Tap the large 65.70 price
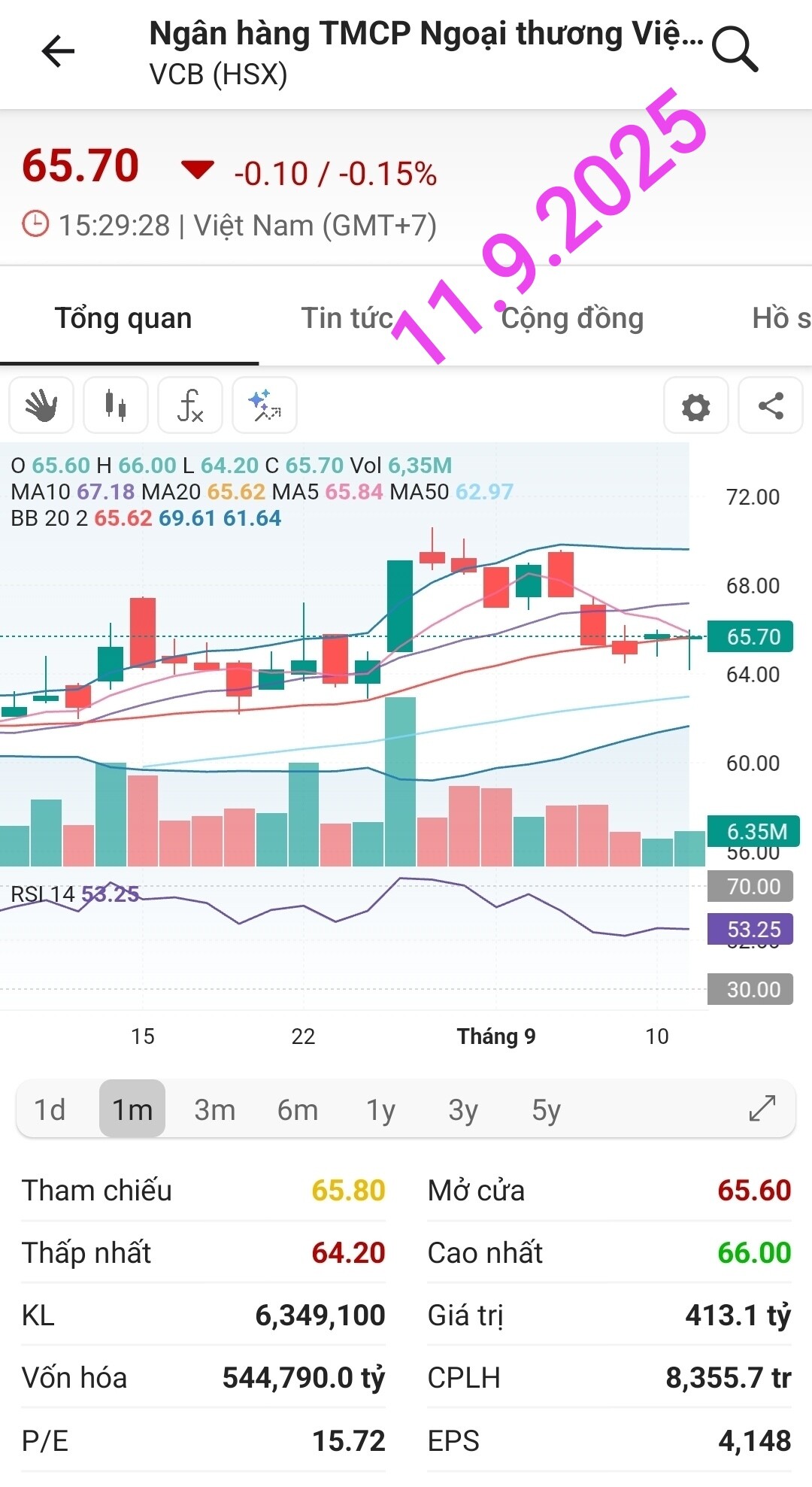The height and width of the screenshot is (1487, 812). pos(80,165)
